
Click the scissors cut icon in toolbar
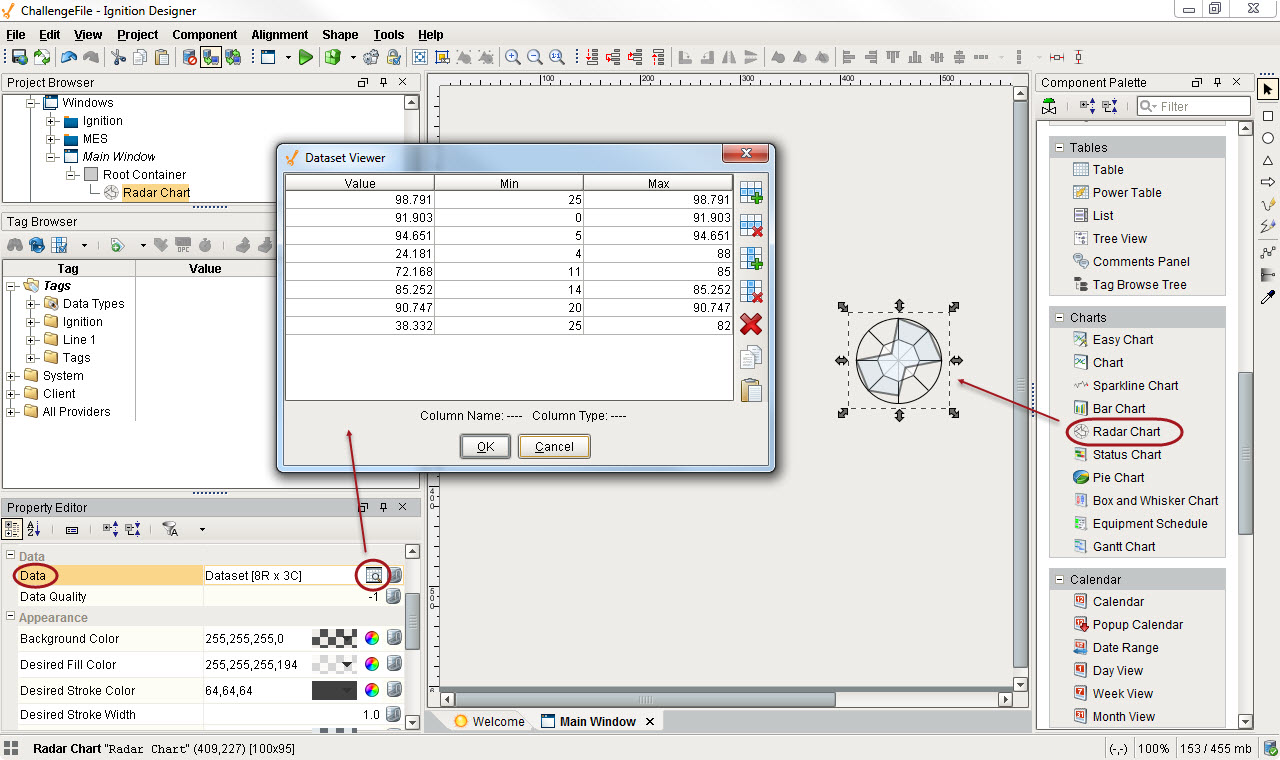119,57
